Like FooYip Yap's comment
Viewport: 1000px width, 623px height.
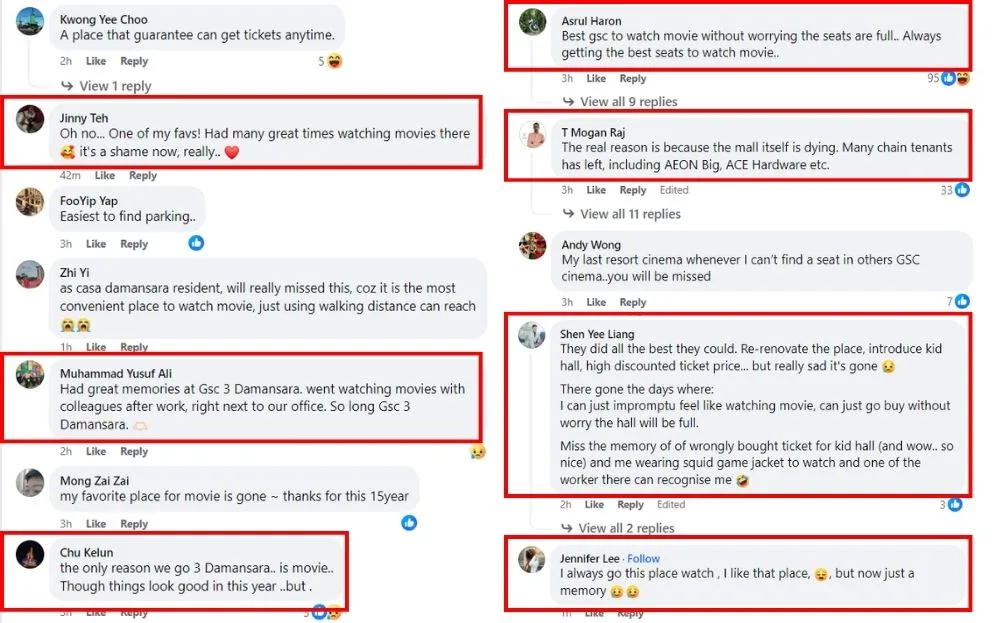click(96, 244)
